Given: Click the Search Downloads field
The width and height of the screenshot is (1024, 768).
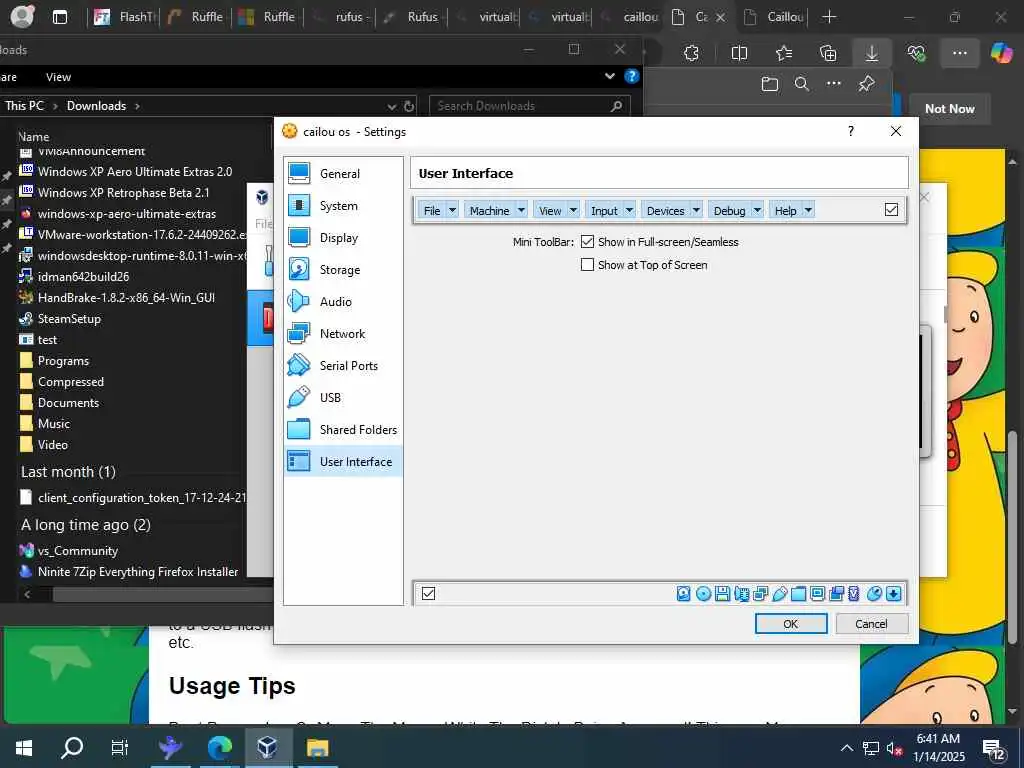Looking at the screenshot, I should tap(529, 106).
